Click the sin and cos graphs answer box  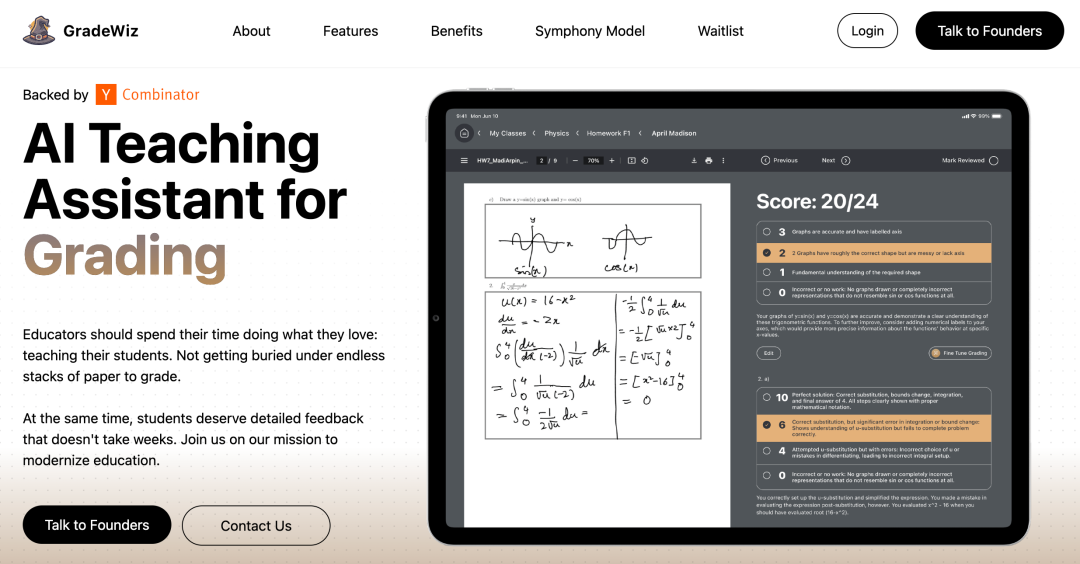tap(593, 241)
